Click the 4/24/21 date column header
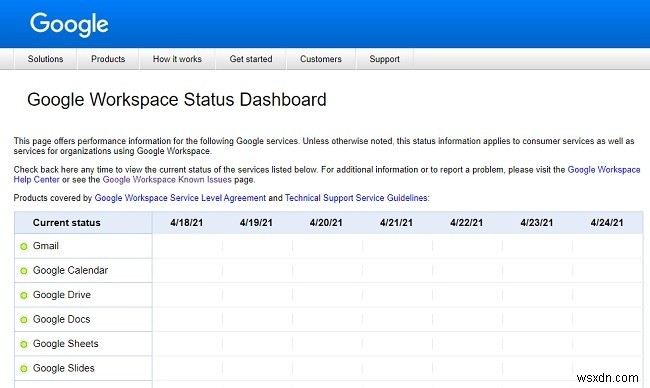Screen dimensions: 650x388 point(607,223)
